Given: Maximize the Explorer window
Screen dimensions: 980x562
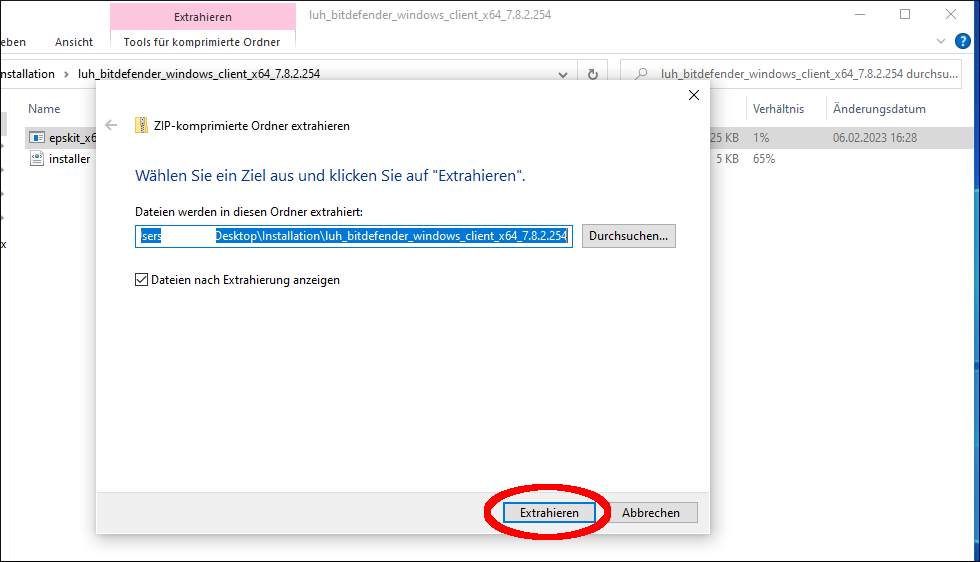Looking at the screenshot, I should pos(905,14).
